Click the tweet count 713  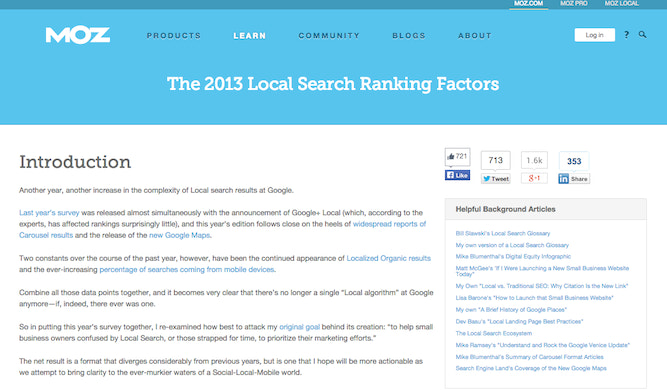pyautogui.click(x=496, y=160)
